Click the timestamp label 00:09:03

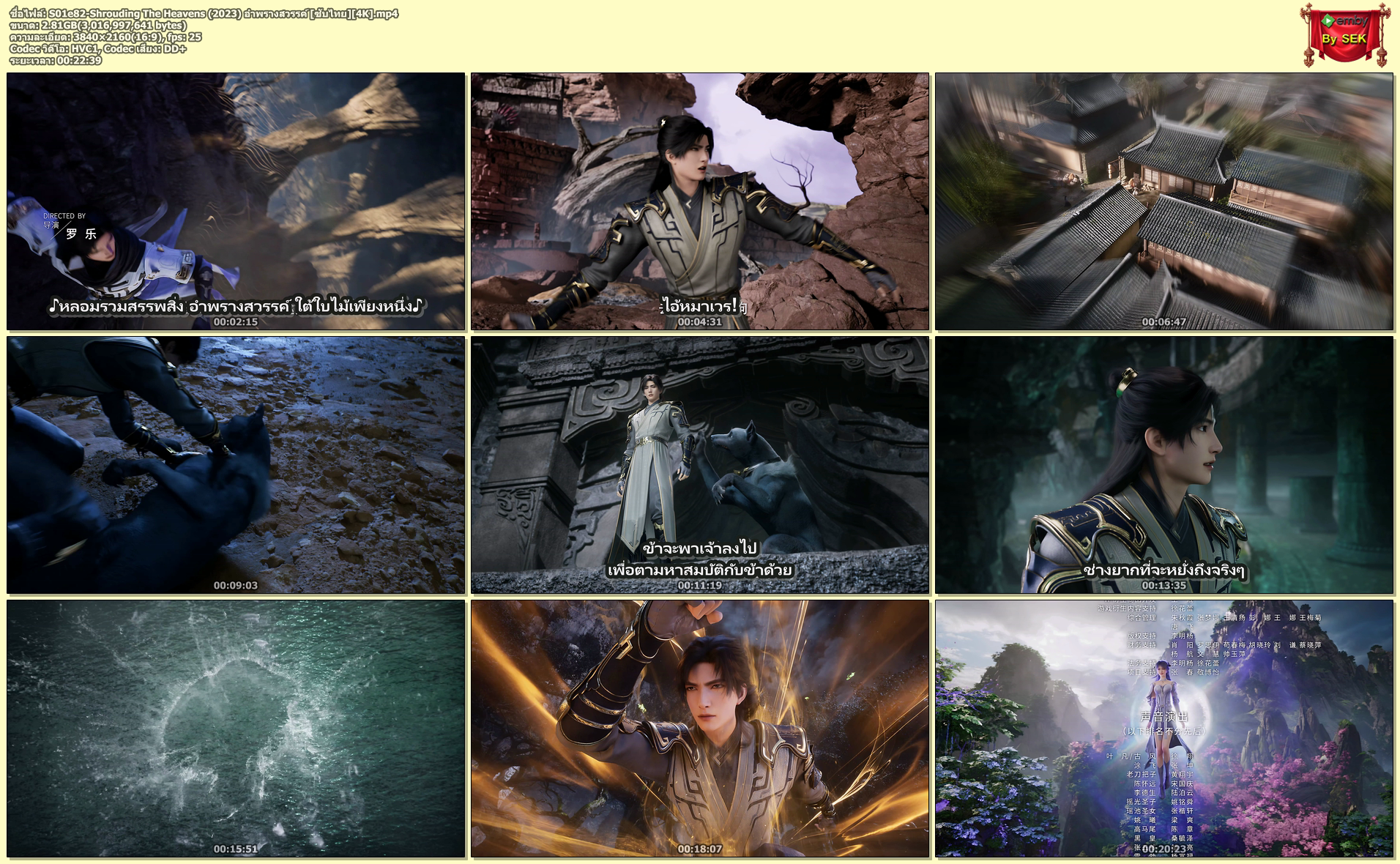[236, 585]
